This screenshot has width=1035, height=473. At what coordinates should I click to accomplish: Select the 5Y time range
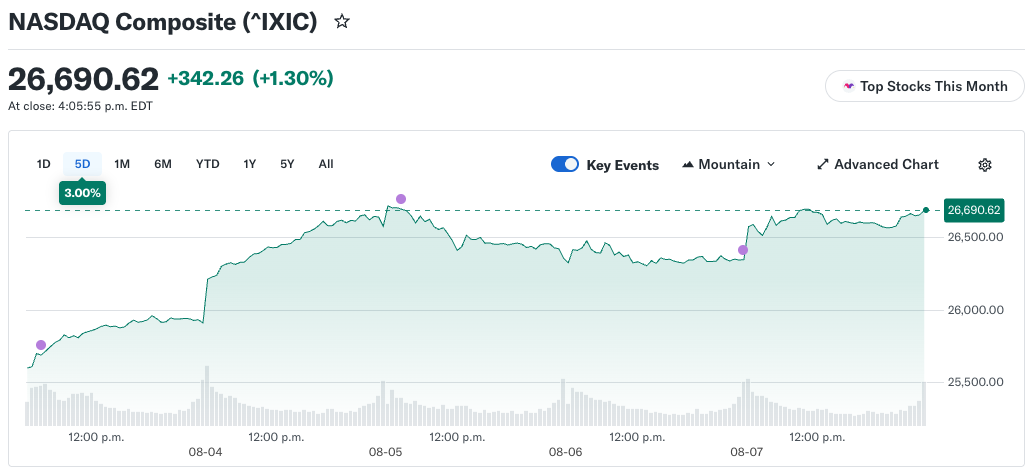pos(287,164)
